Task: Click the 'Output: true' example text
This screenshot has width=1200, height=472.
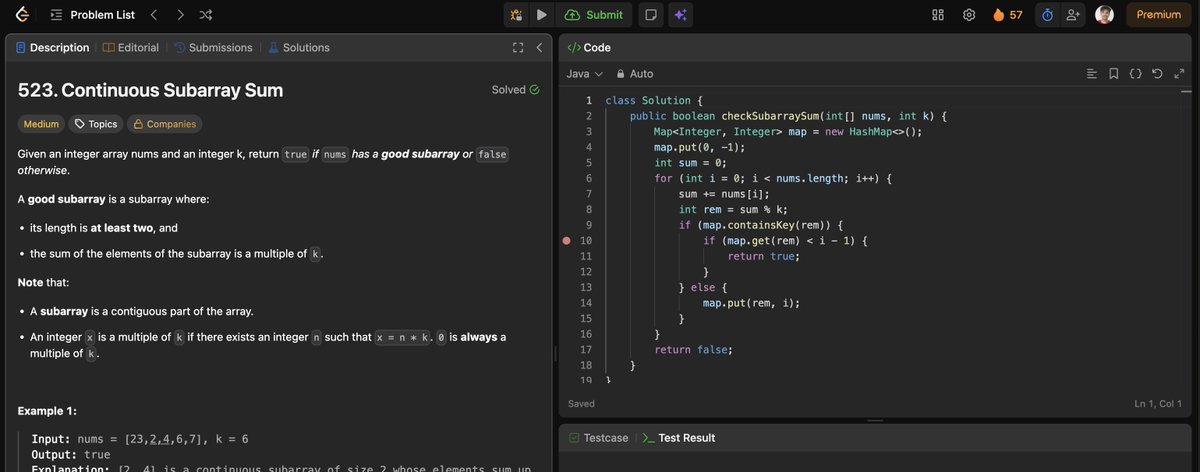Action: 71,454
